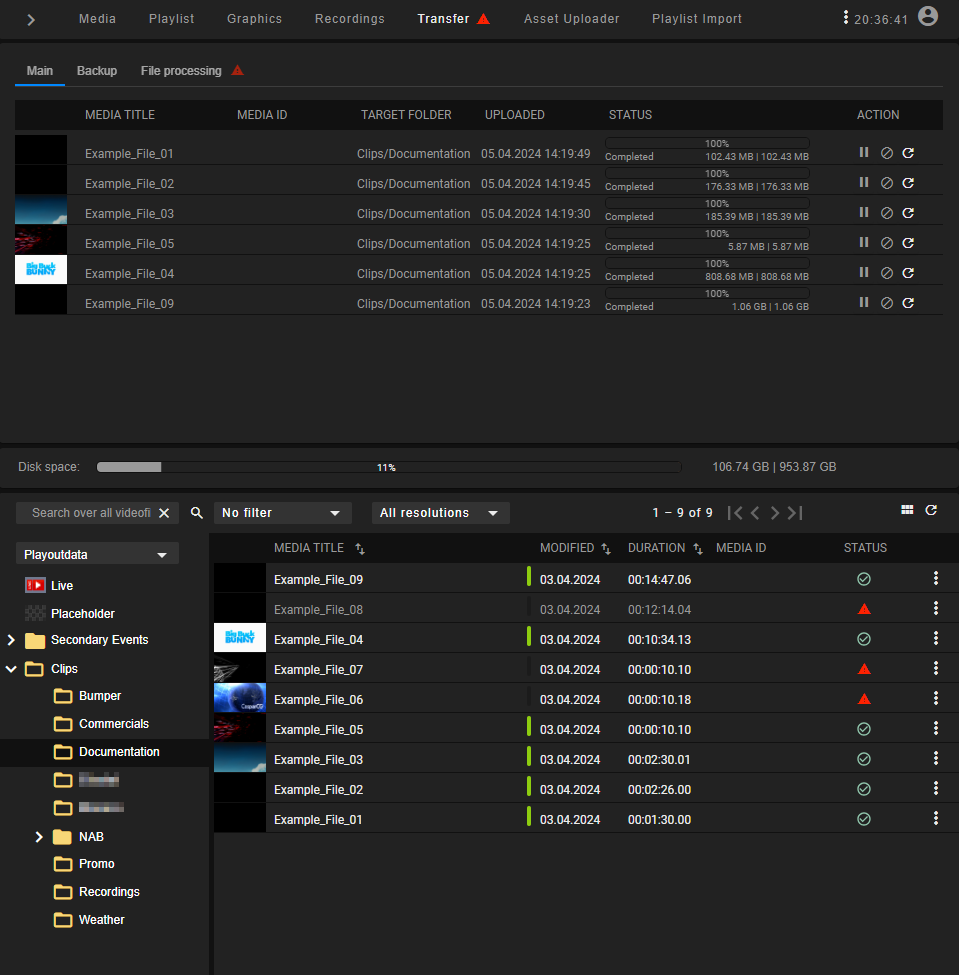Click the disk space usage bar
Screen dimensions: 959x975
pos(388,466)
